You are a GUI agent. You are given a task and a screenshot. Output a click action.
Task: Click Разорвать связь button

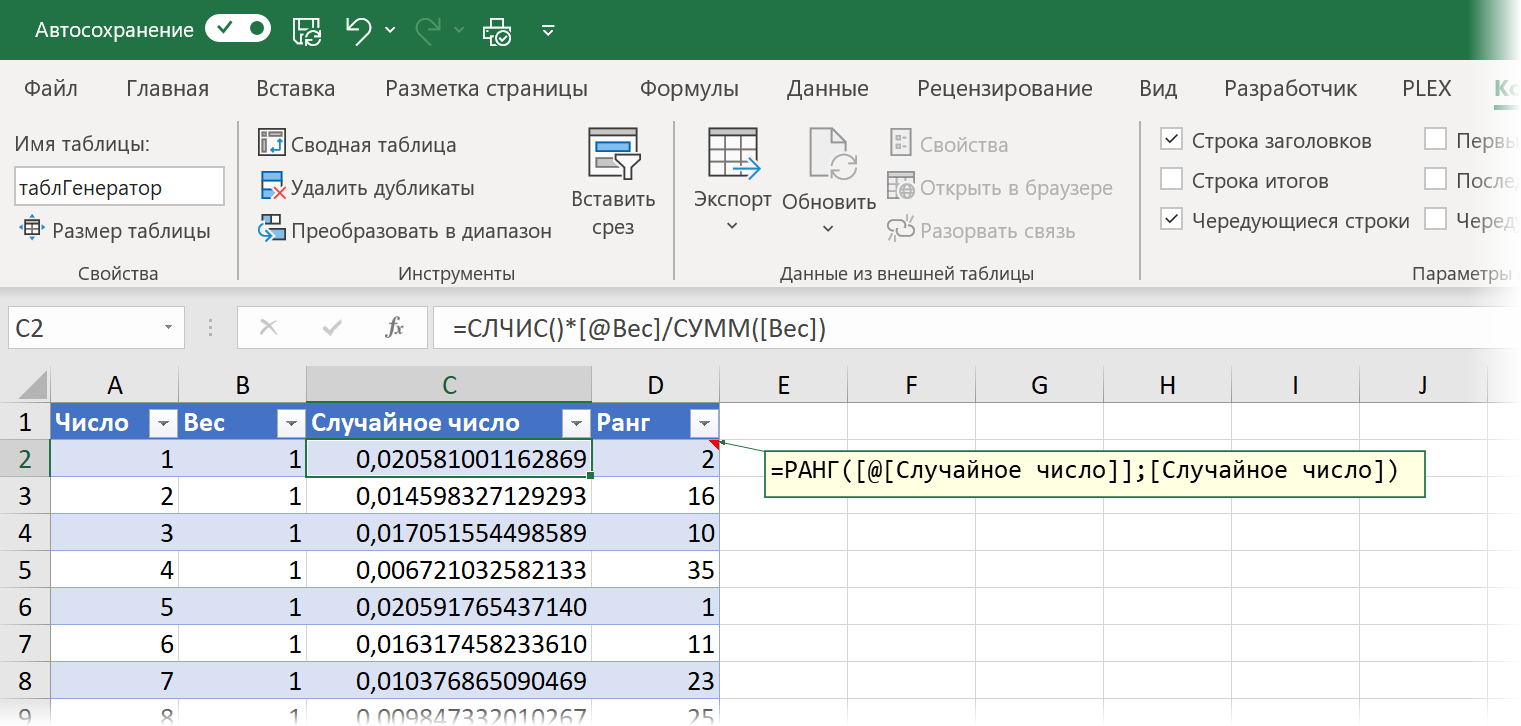coord(981,231)
